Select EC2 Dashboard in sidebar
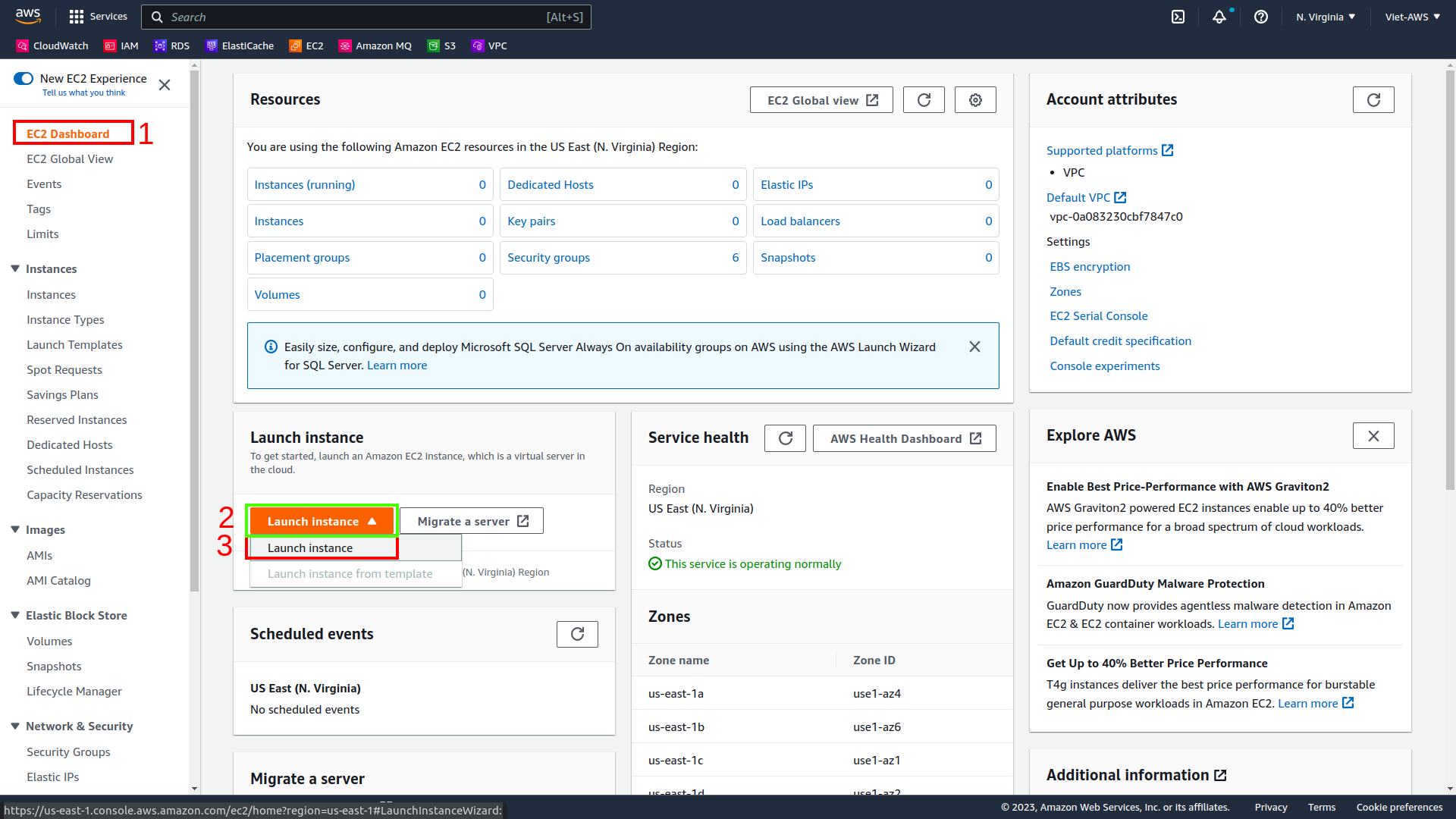 [68, 133]
